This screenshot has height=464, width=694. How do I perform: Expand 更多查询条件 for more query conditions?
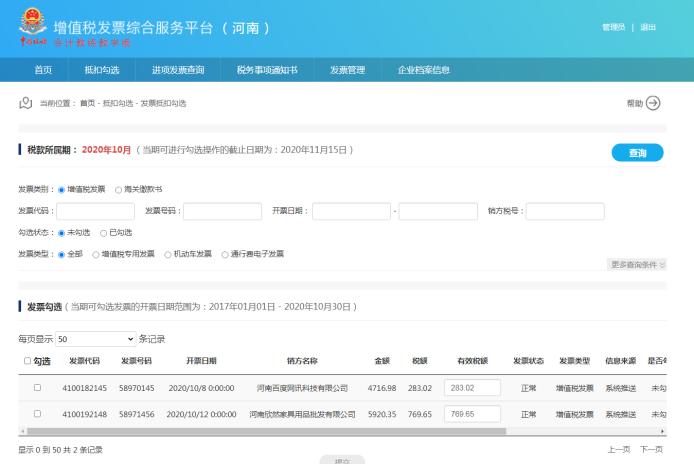[x=636, y=265]
